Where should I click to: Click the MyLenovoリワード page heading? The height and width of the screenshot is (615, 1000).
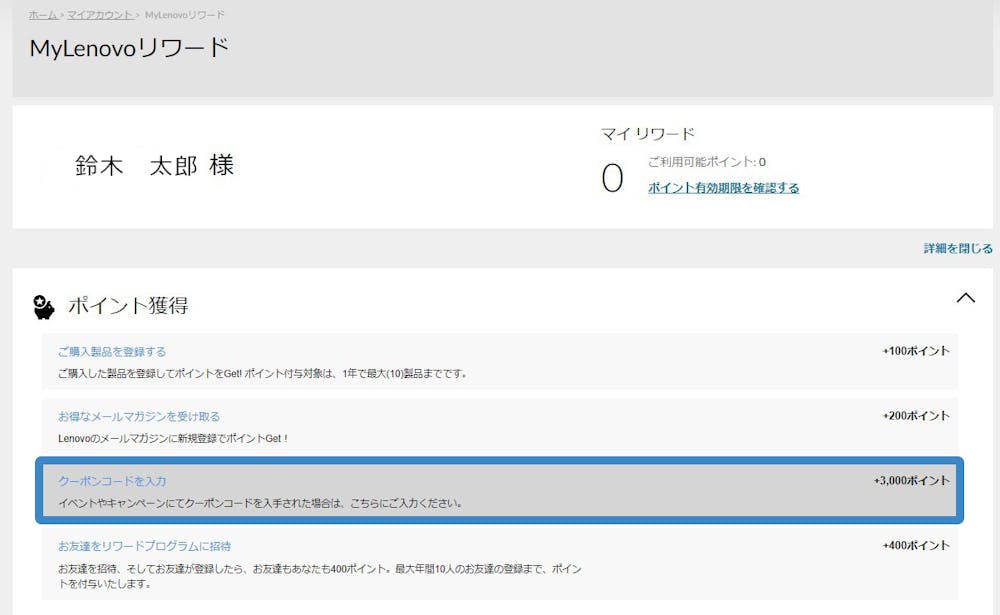129,48
